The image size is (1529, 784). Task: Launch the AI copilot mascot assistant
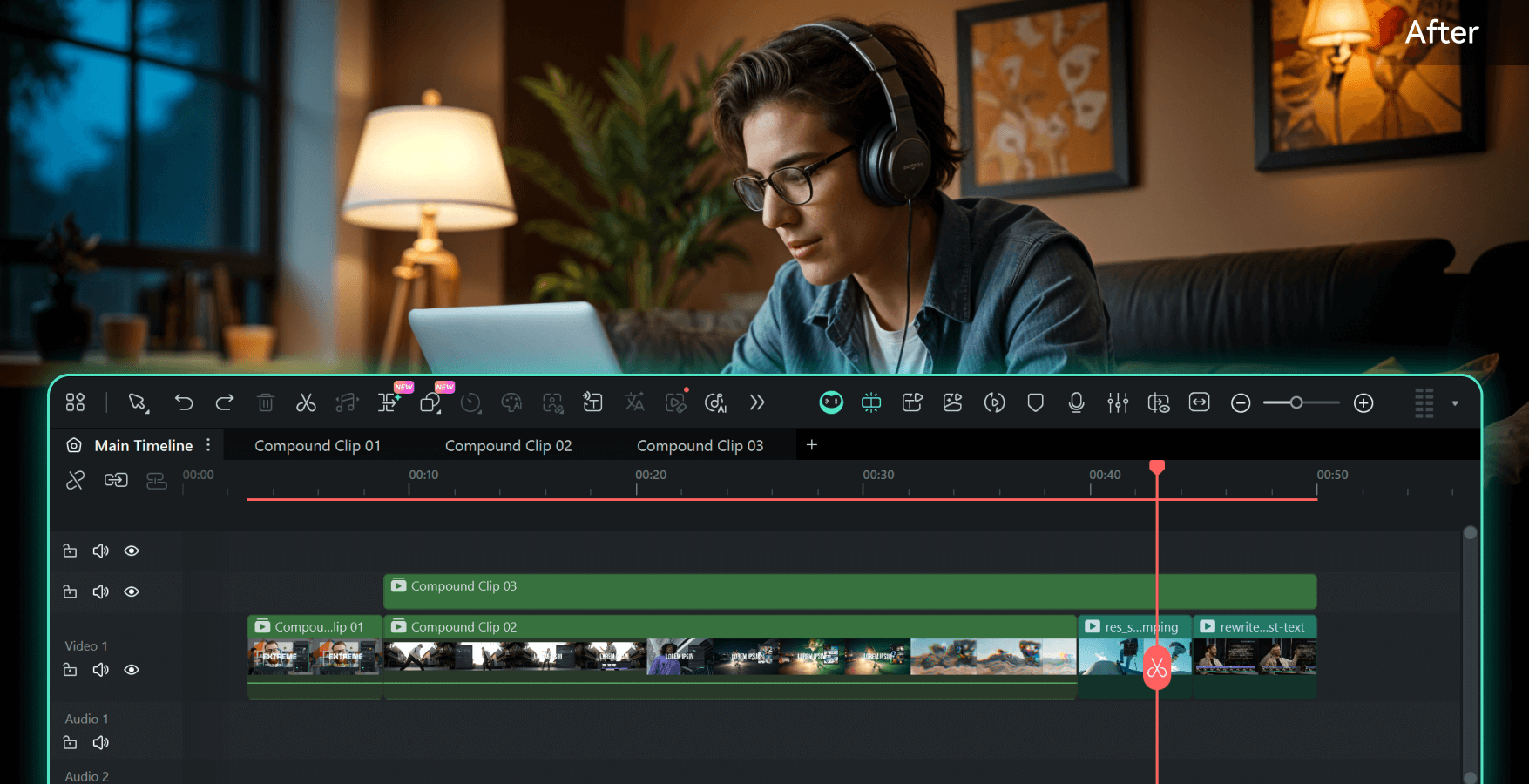point(831,402)
